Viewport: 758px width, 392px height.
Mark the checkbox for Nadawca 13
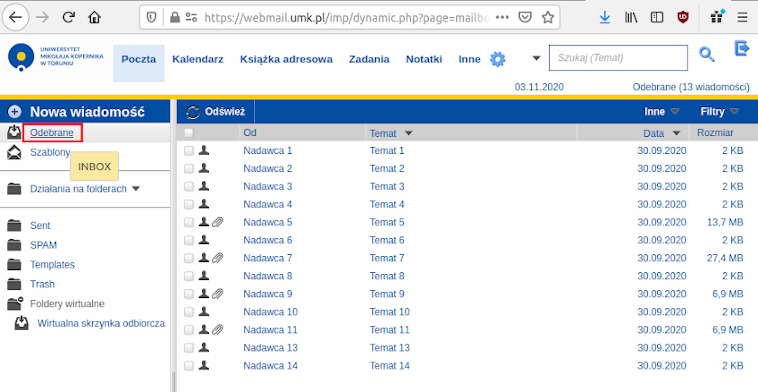coord(189,348)
